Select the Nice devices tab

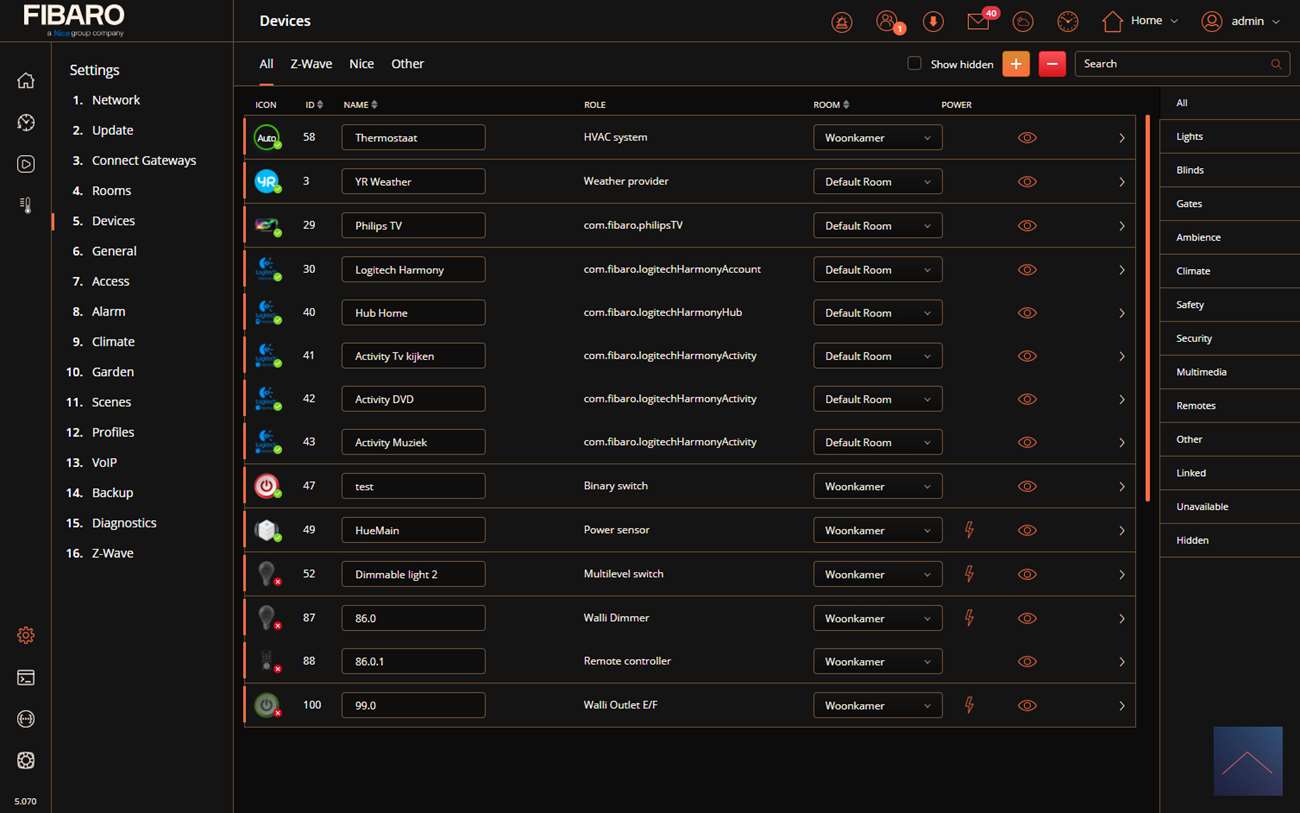[361, 64]
